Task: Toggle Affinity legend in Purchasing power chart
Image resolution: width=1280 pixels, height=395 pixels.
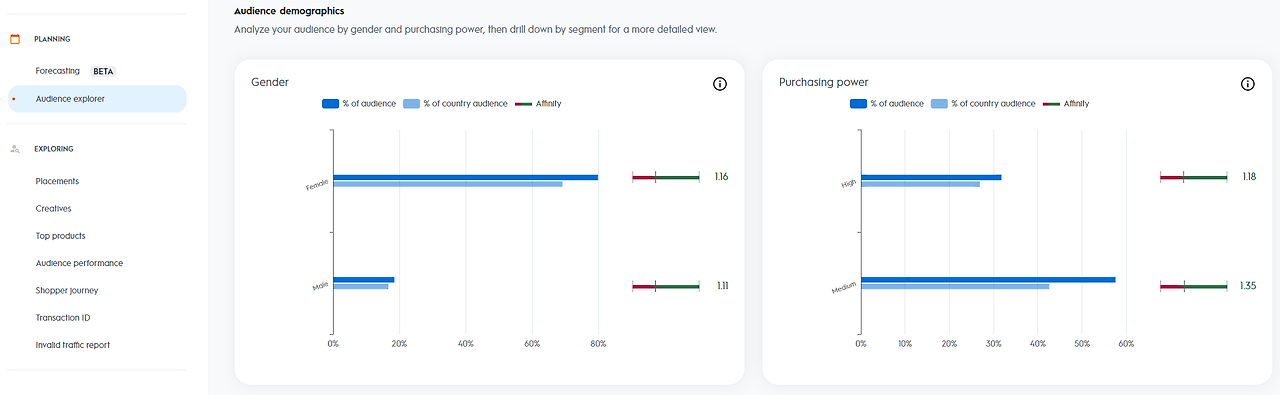Action: point(1066,103)
